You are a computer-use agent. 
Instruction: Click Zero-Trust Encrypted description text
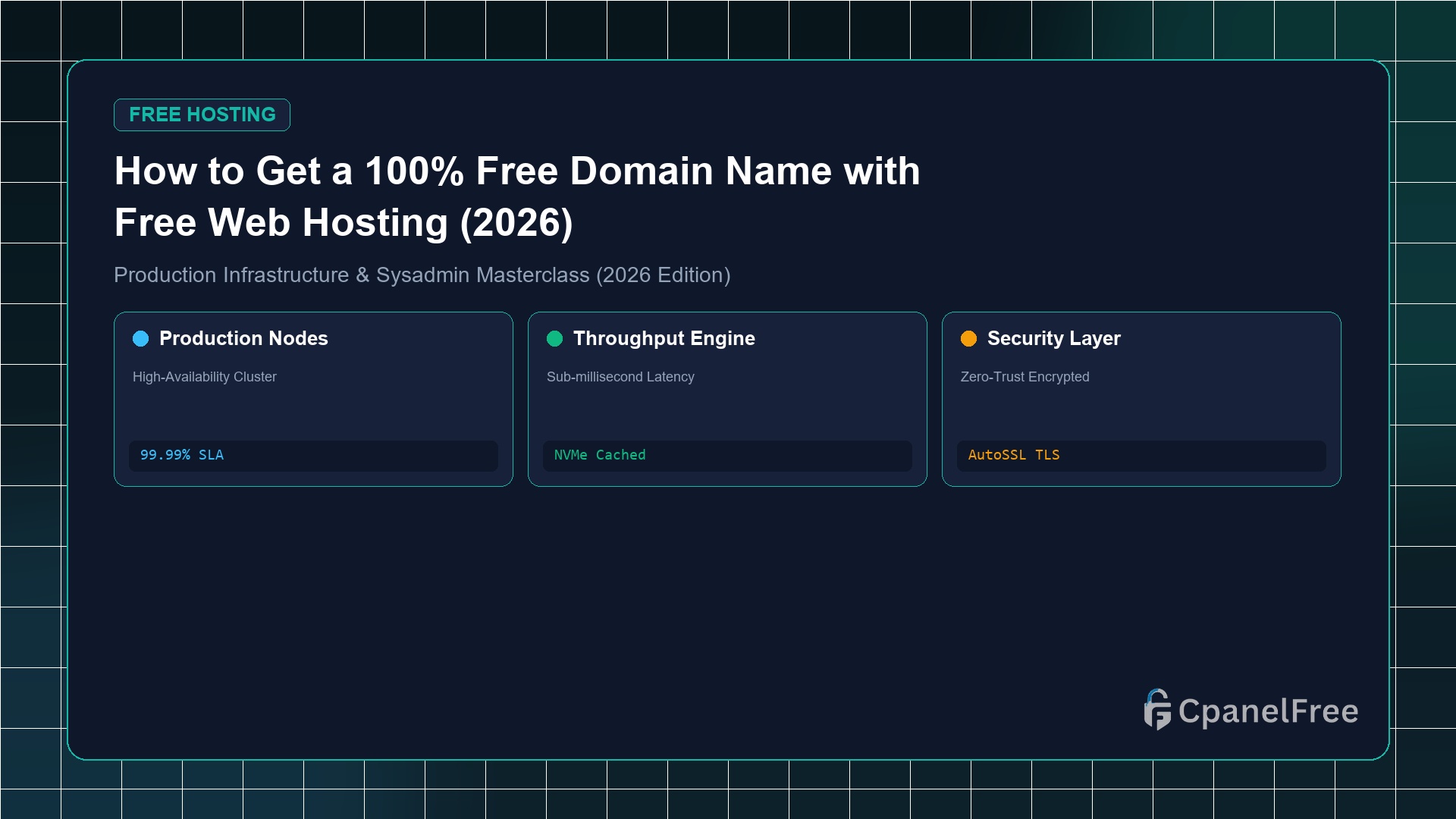(x=1025, y=377)
